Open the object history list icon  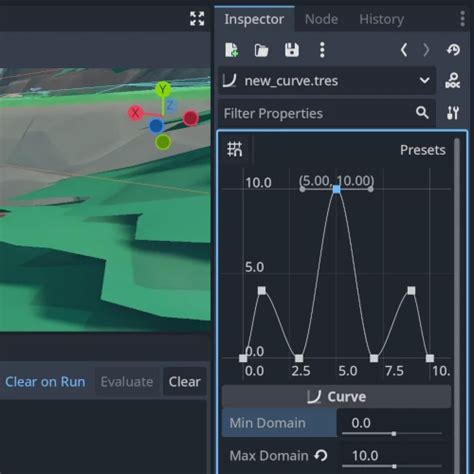[453, 50]
